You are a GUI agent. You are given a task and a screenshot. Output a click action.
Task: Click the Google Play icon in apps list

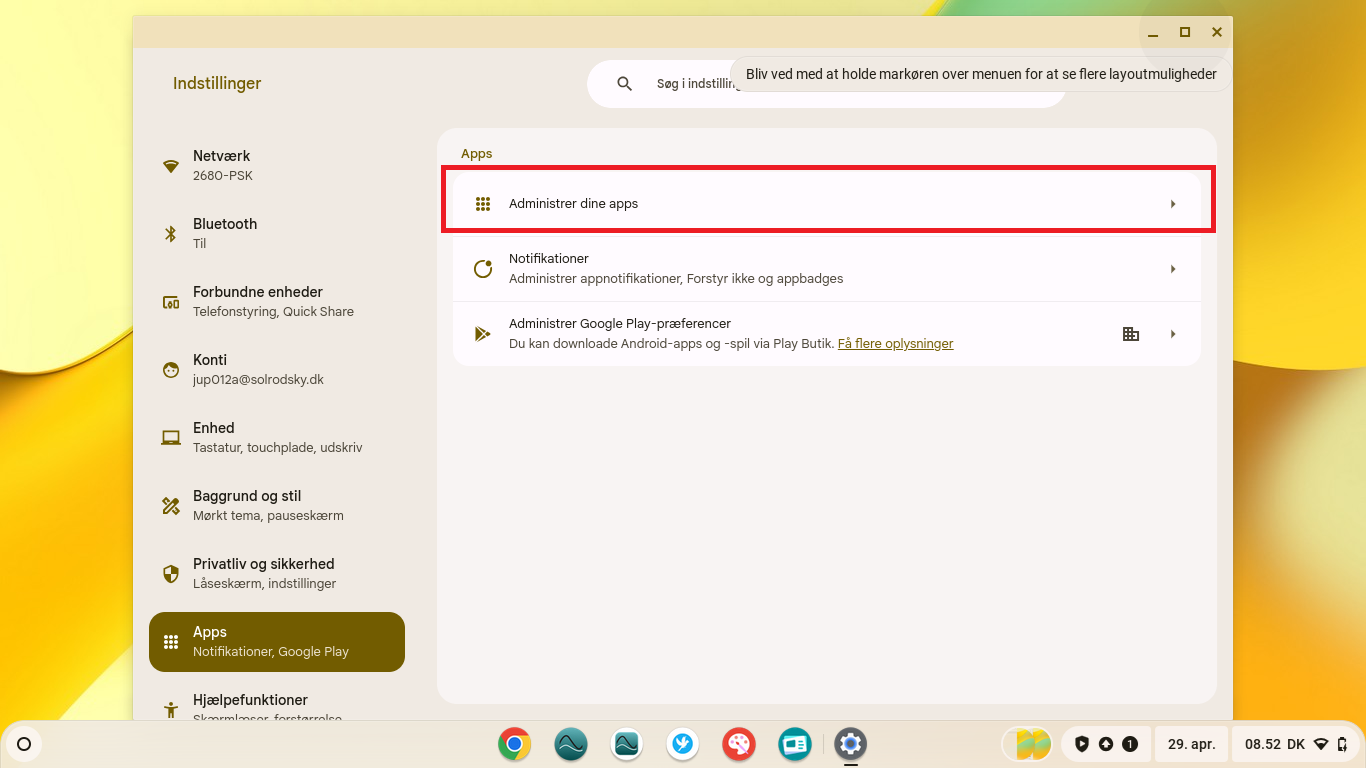[x=483, y=334]
